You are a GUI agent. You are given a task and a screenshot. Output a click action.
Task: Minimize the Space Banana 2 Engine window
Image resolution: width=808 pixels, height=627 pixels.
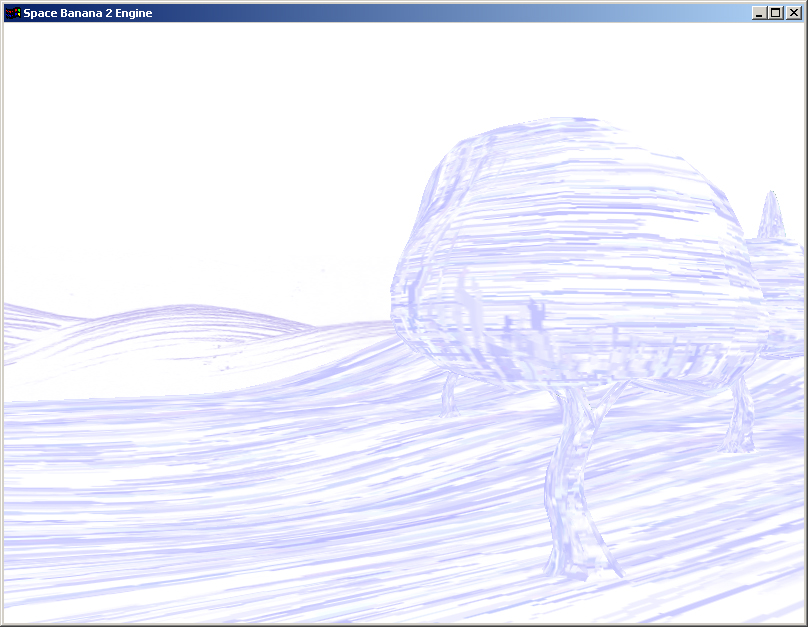click(759, 13)
